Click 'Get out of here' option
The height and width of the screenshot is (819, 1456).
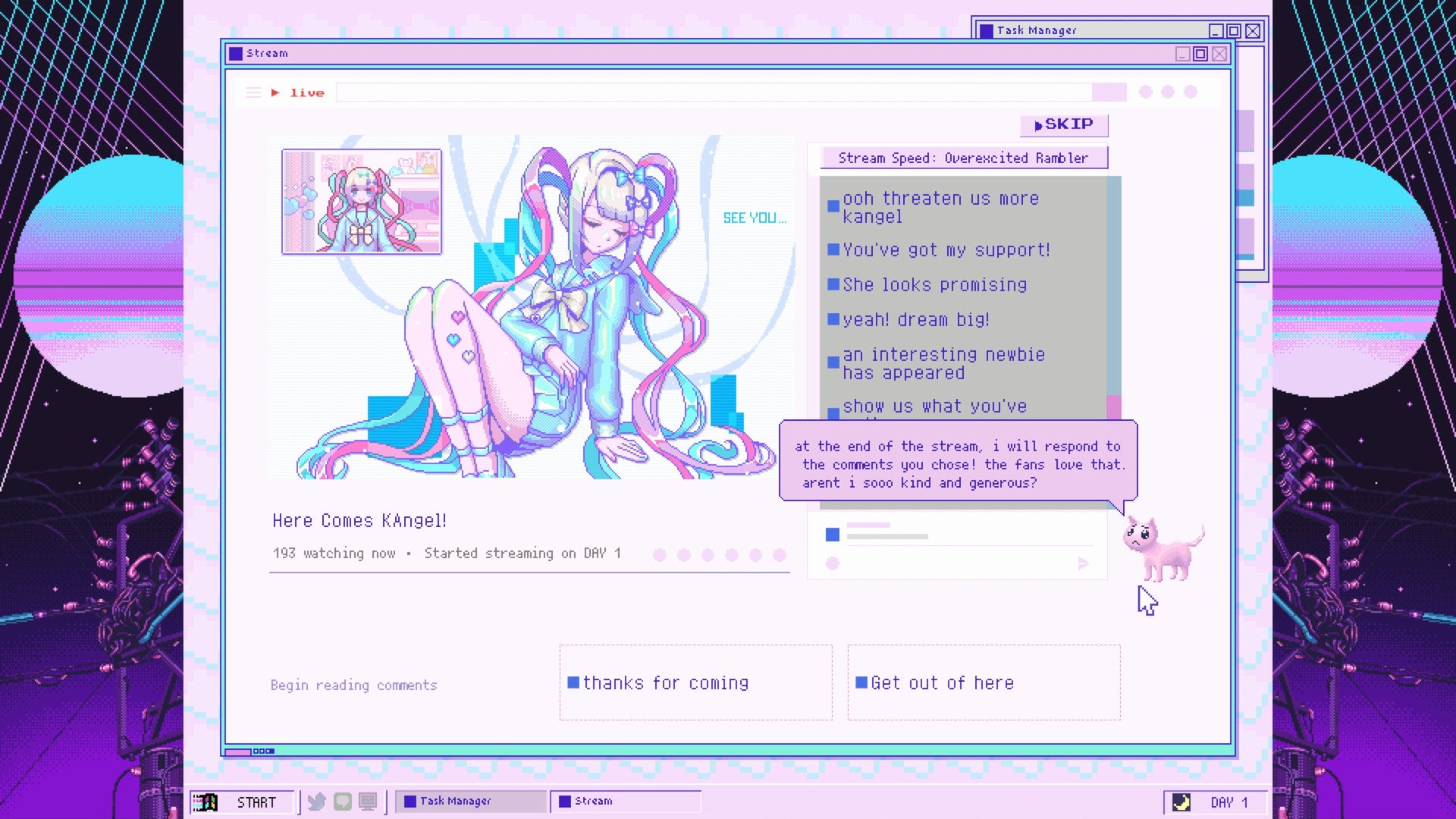983,683
